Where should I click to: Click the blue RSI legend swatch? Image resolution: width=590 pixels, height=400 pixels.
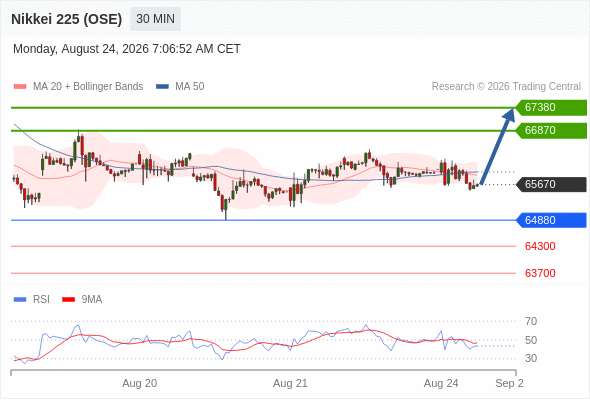(20, 300)
